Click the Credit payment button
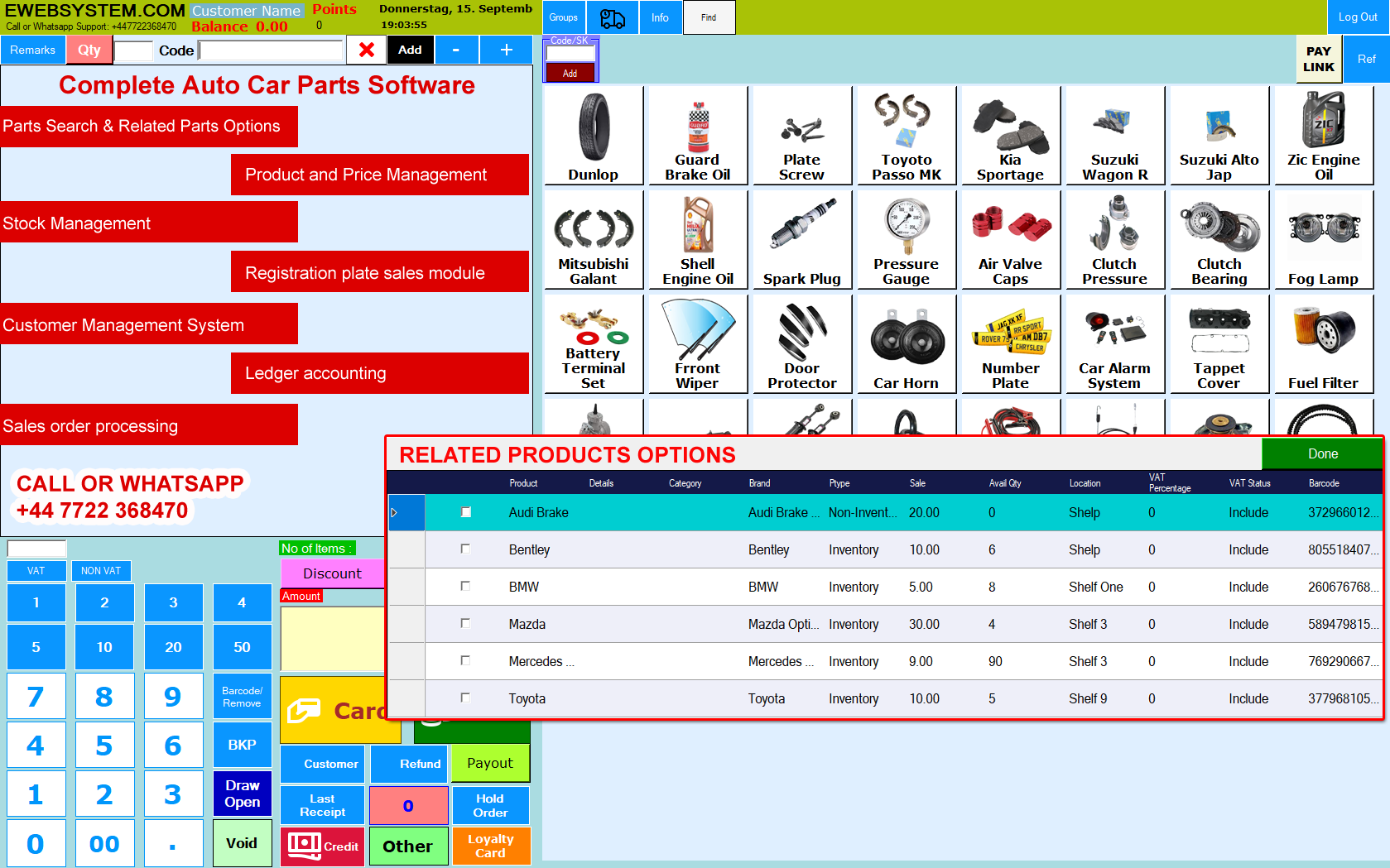This screenshot has width=1390, height=868. click(x=323, y=846)
